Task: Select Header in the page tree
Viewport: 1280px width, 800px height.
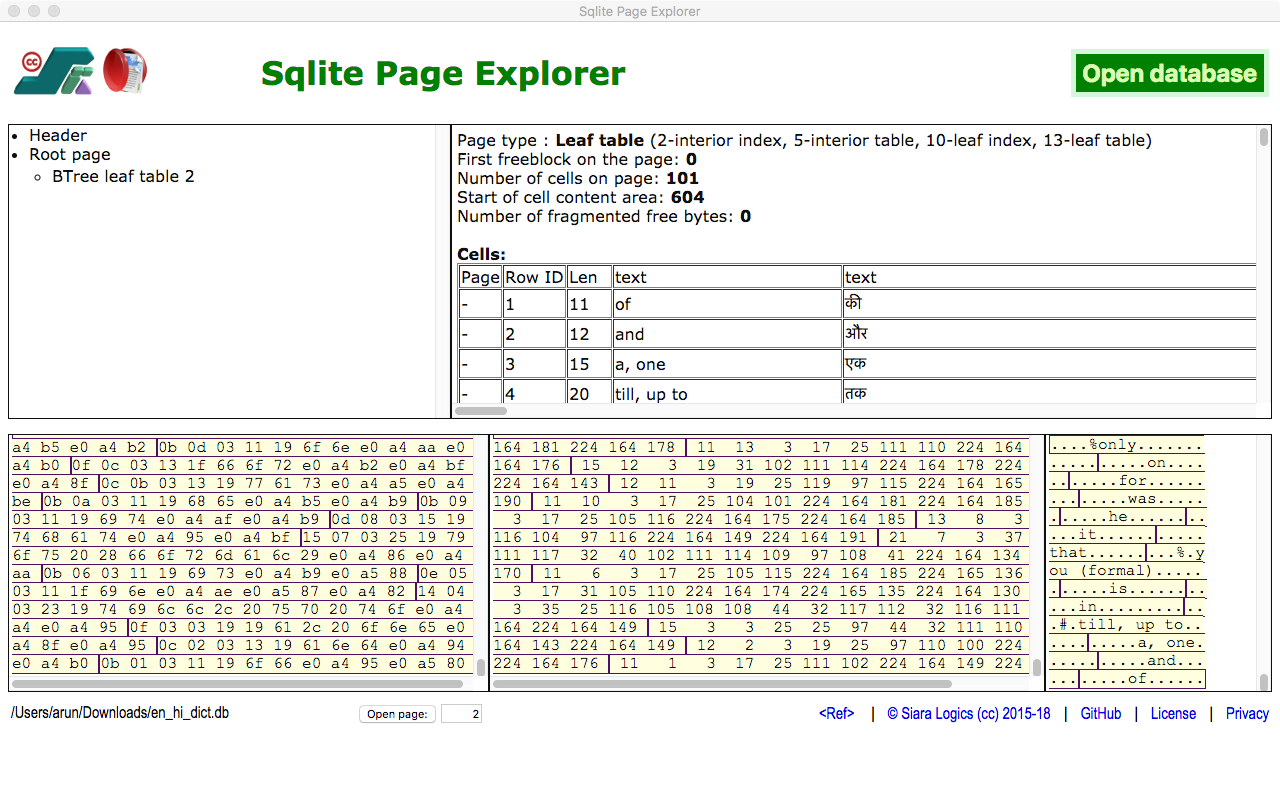Action: [58, 136]
